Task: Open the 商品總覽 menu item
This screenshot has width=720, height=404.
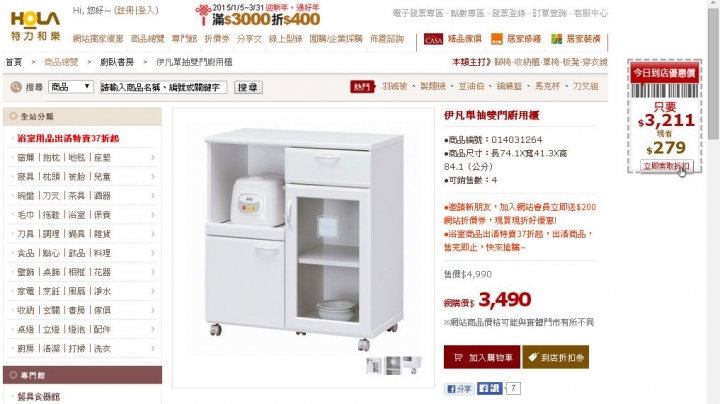Action: coord(147,39)
